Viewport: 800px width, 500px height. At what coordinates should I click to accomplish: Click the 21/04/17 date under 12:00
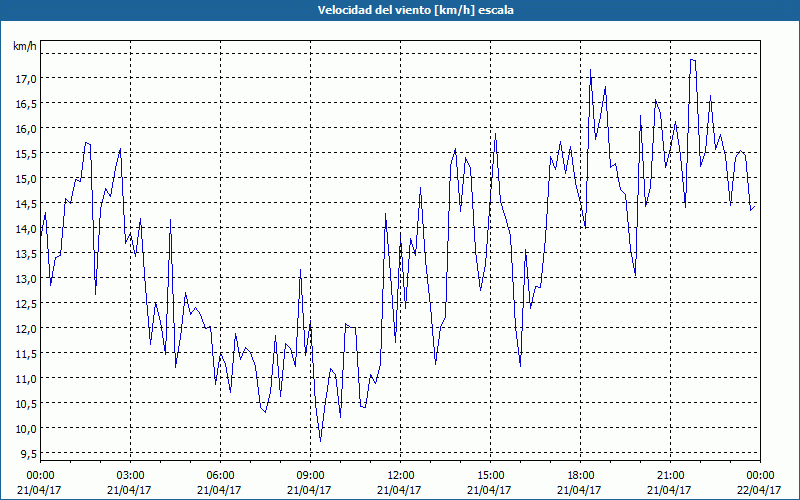click(399, 490)
